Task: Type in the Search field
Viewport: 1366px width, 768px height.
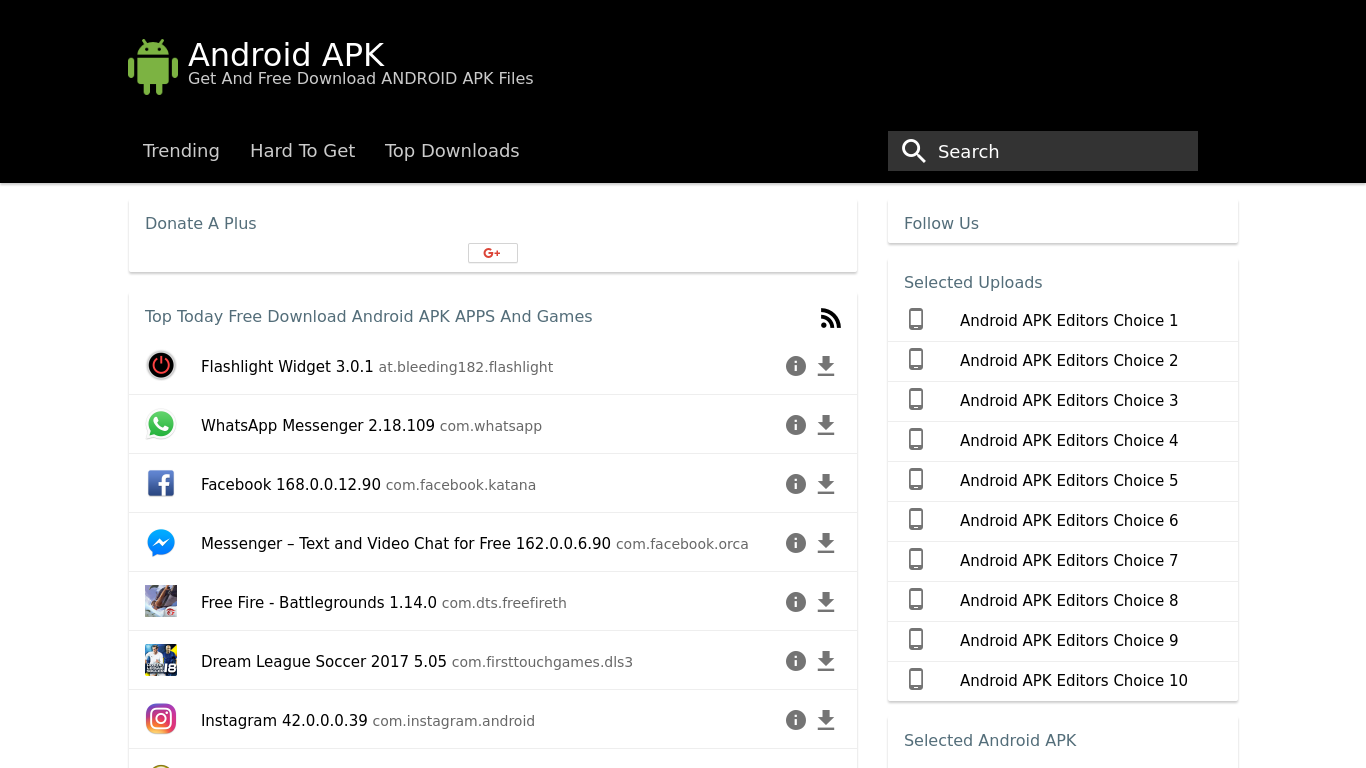Action: click(1060, 151)
